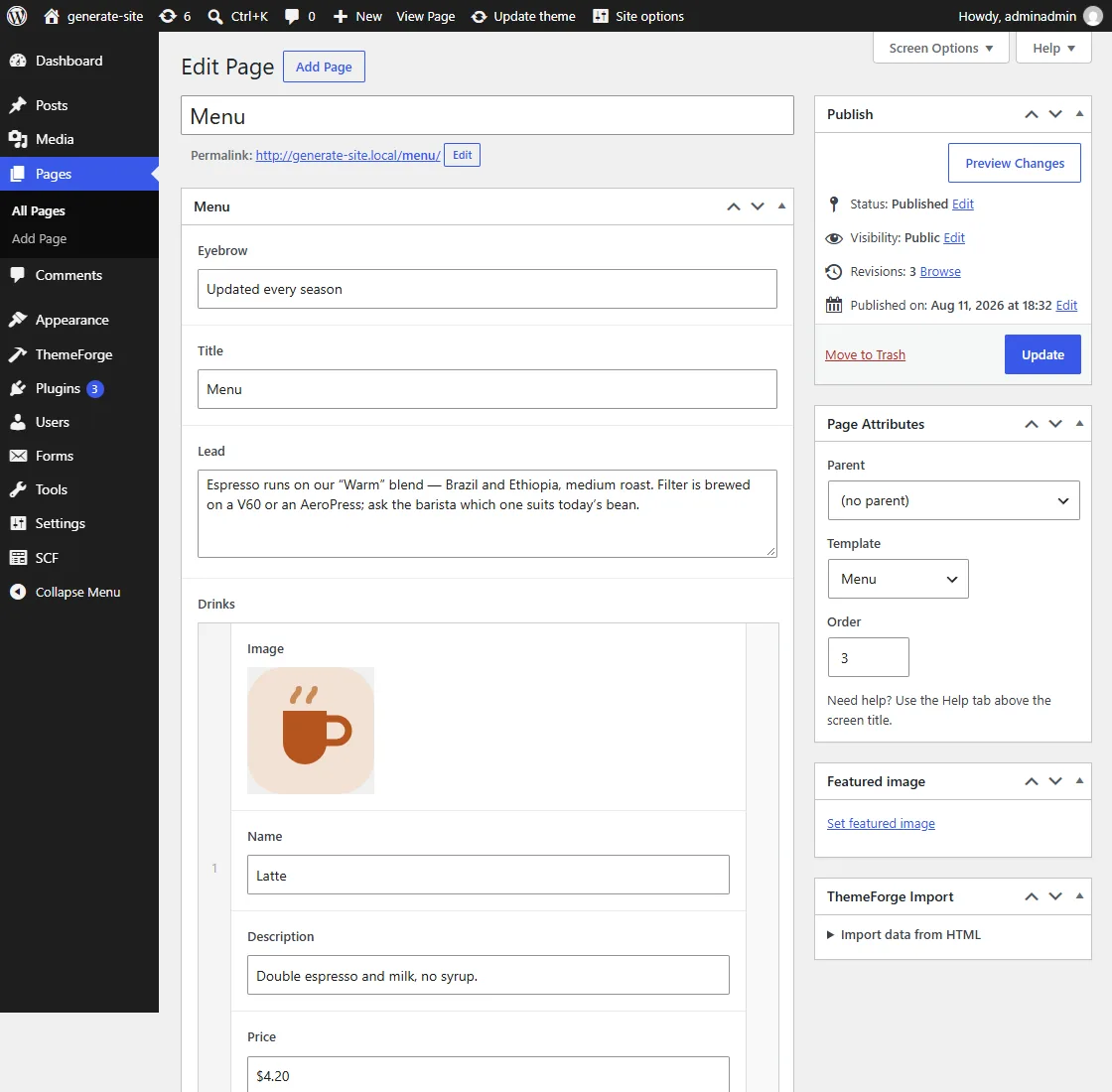The image size is (1112, 1092).
Task: Click the Plugins plug icon
Action: [18, 388]
